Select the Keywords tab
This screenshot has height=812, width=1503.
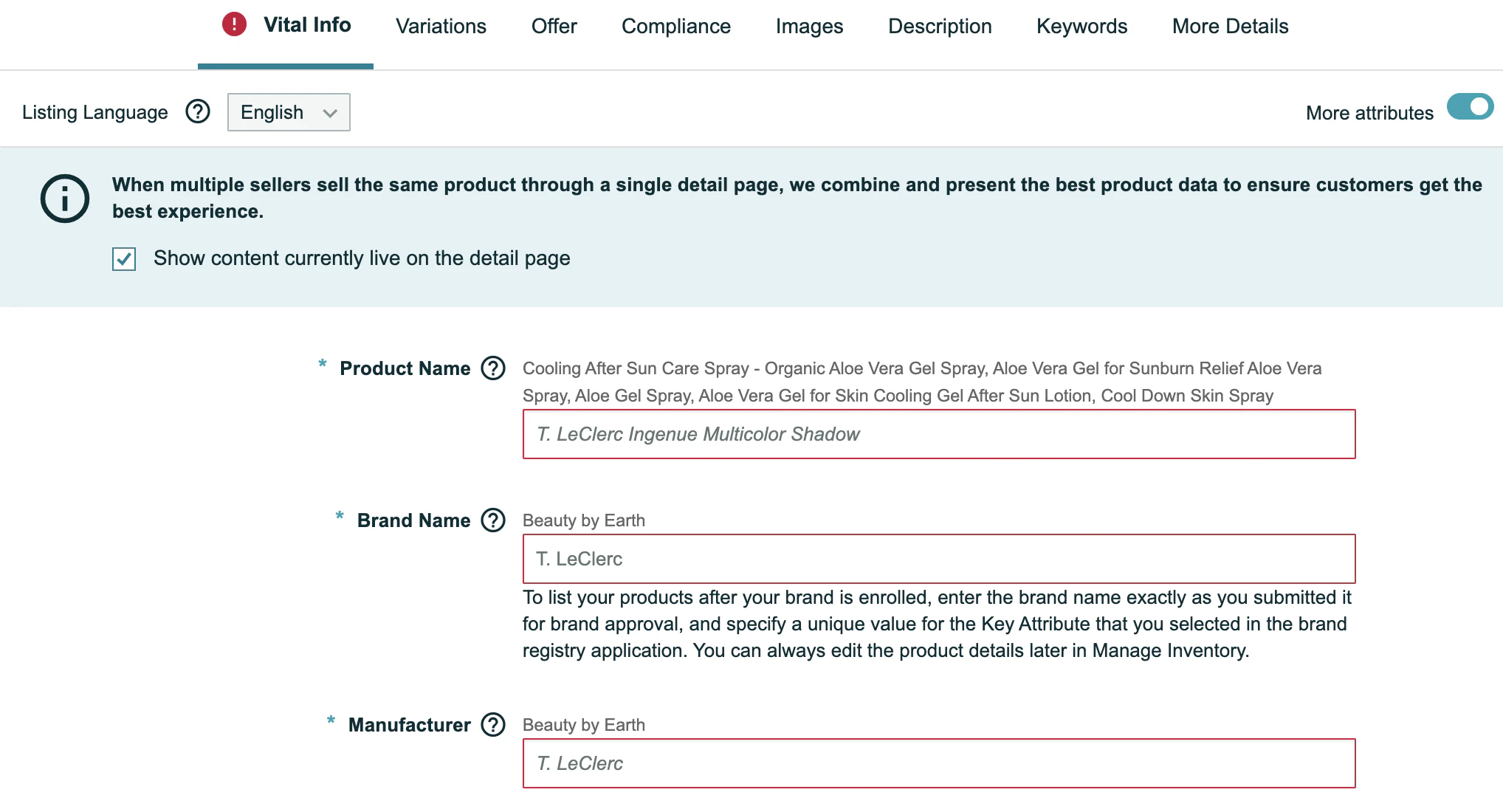coord(1081,27)
